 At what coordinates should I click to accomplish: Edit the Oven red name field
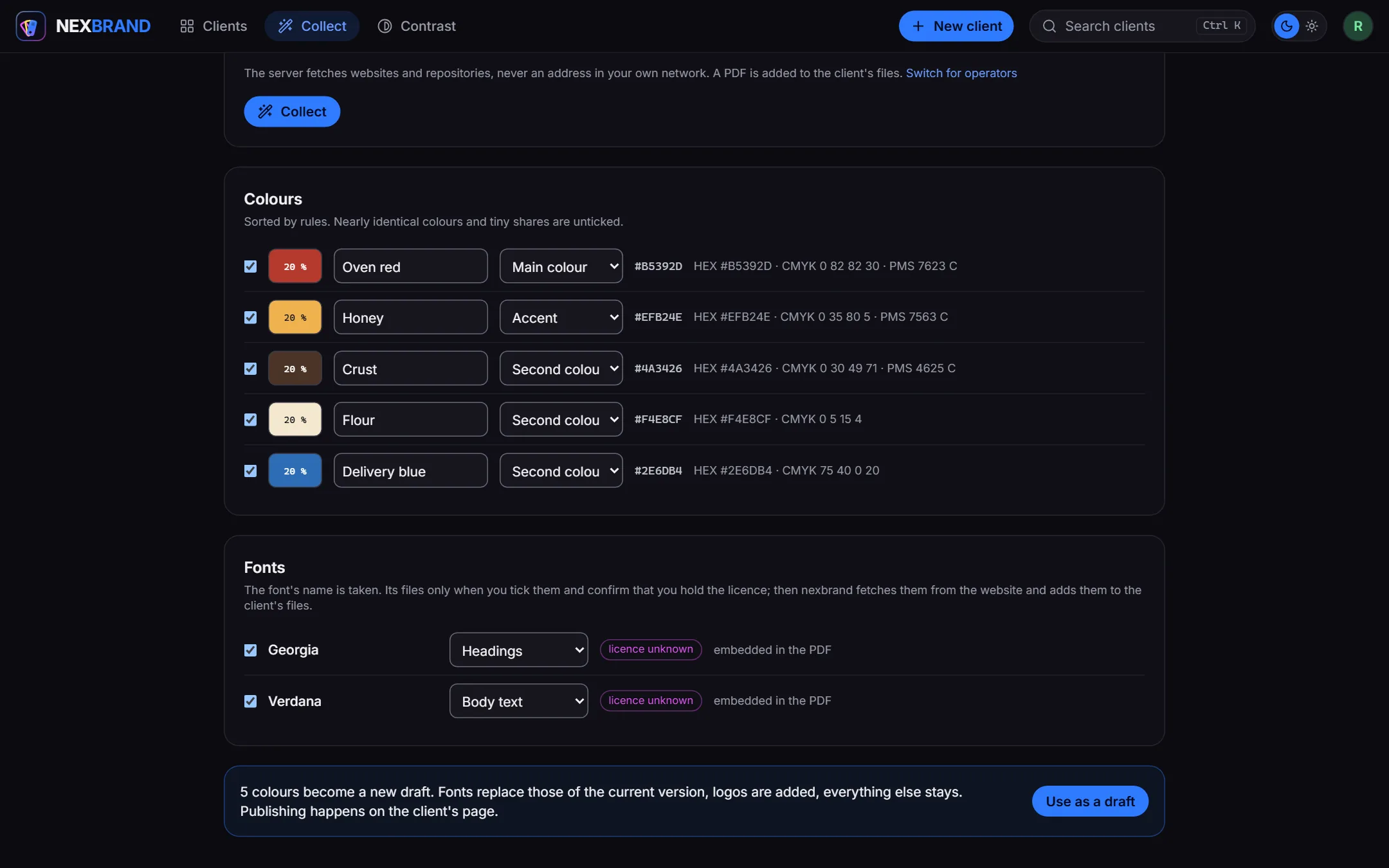click(x=410, y=266)
